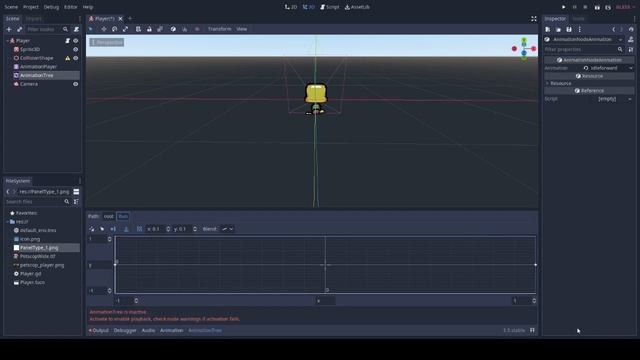Click the pause scene icon
The width and height of the screenshot is (640, 360).
(x=574, y=7)
